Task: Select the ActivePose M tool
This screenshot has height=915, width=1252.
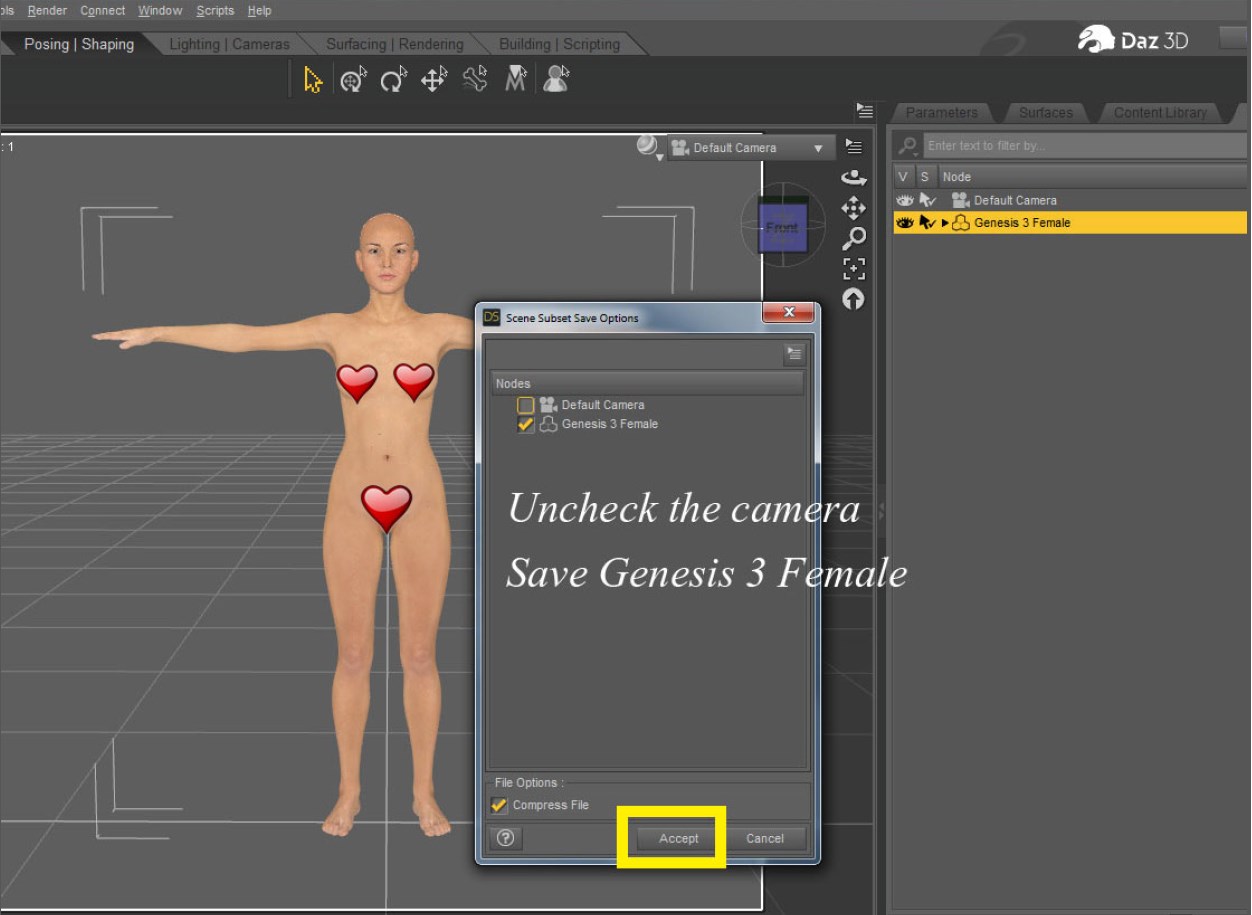Action: [x=516, y=80]
